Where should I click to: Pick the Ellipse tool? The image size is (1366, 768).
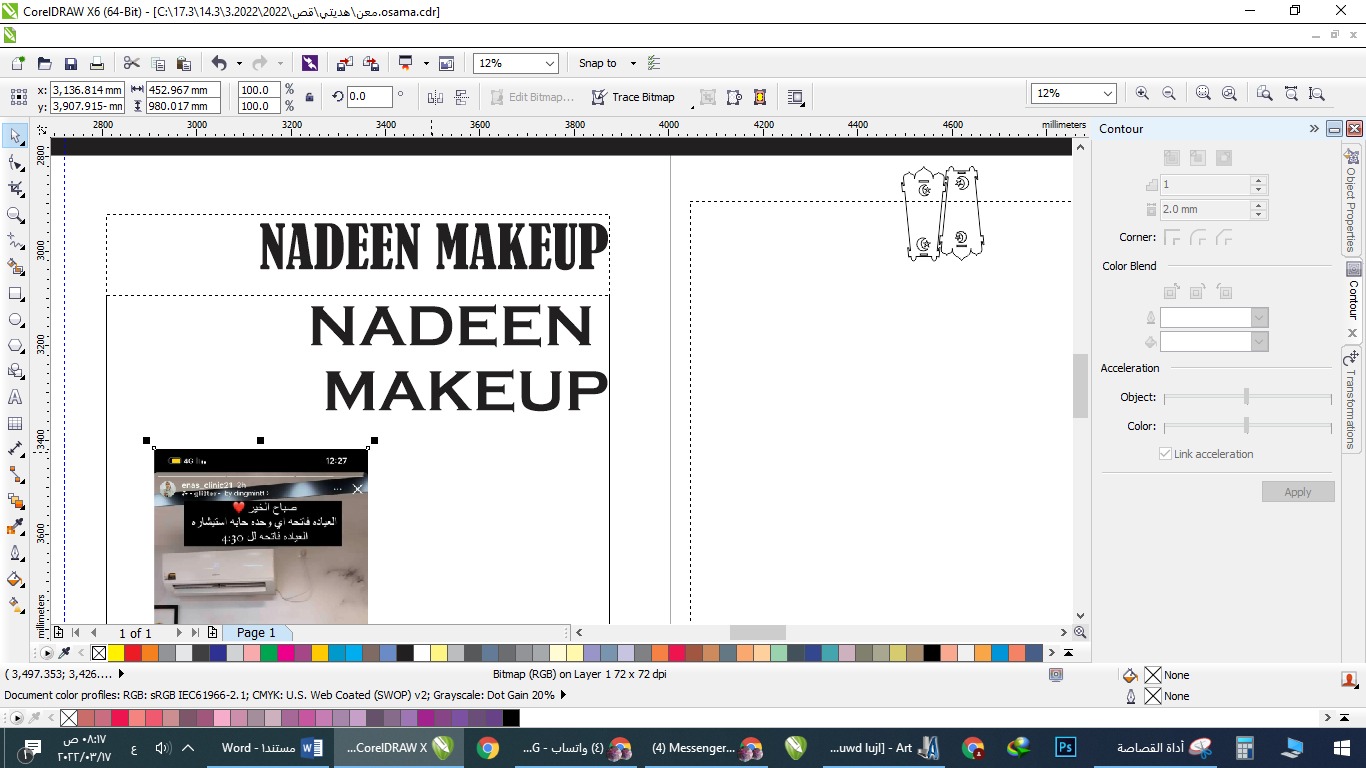click(15, 320)
